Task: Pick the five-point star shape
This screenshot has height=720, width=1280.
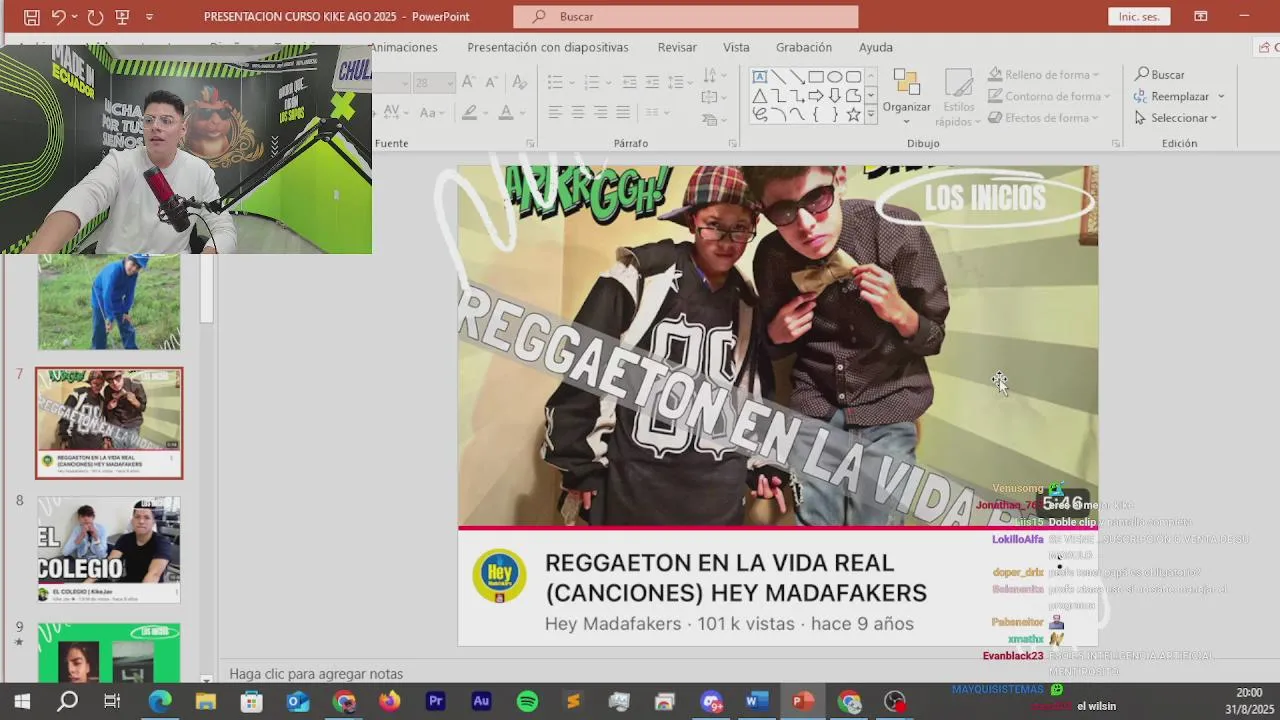Action: pos(853,114)
